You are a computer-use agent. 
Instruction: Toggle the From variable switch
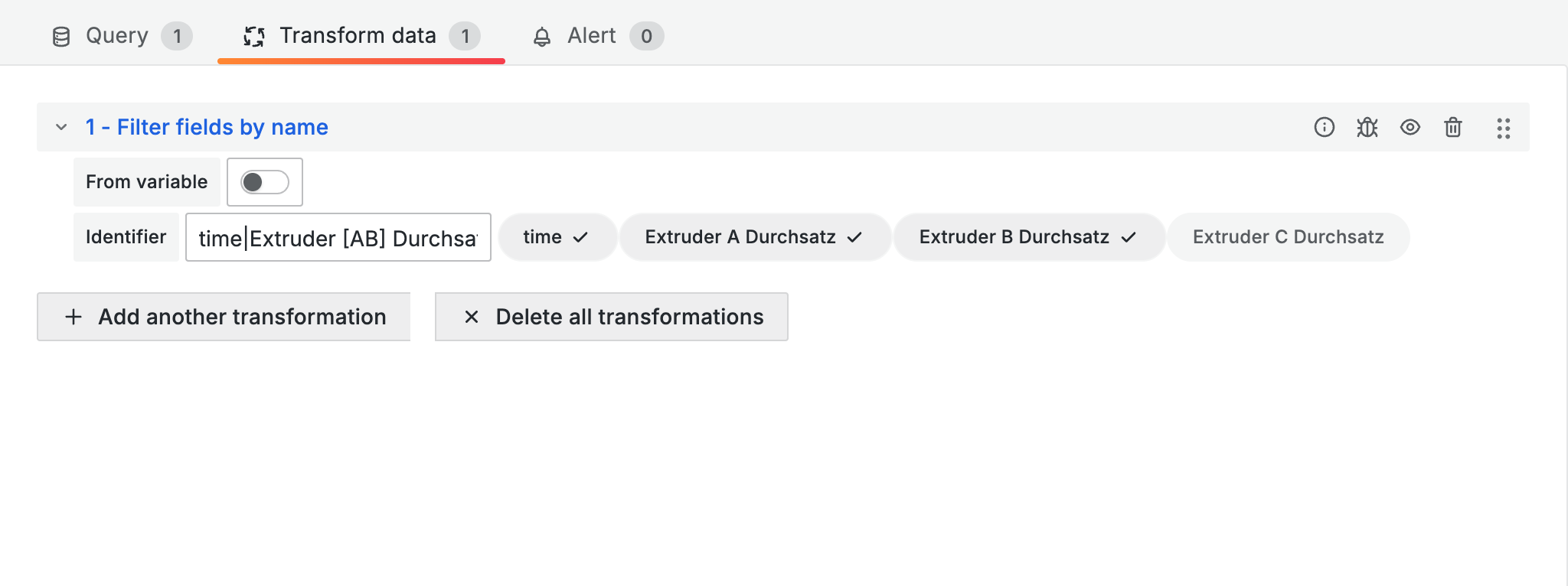coord(264,182)
